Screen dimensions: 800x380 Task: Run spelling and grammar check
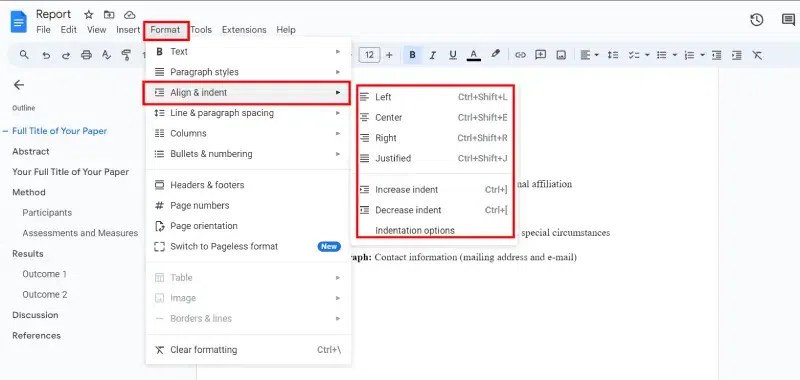pyautogui.click(x=106, y=55)
